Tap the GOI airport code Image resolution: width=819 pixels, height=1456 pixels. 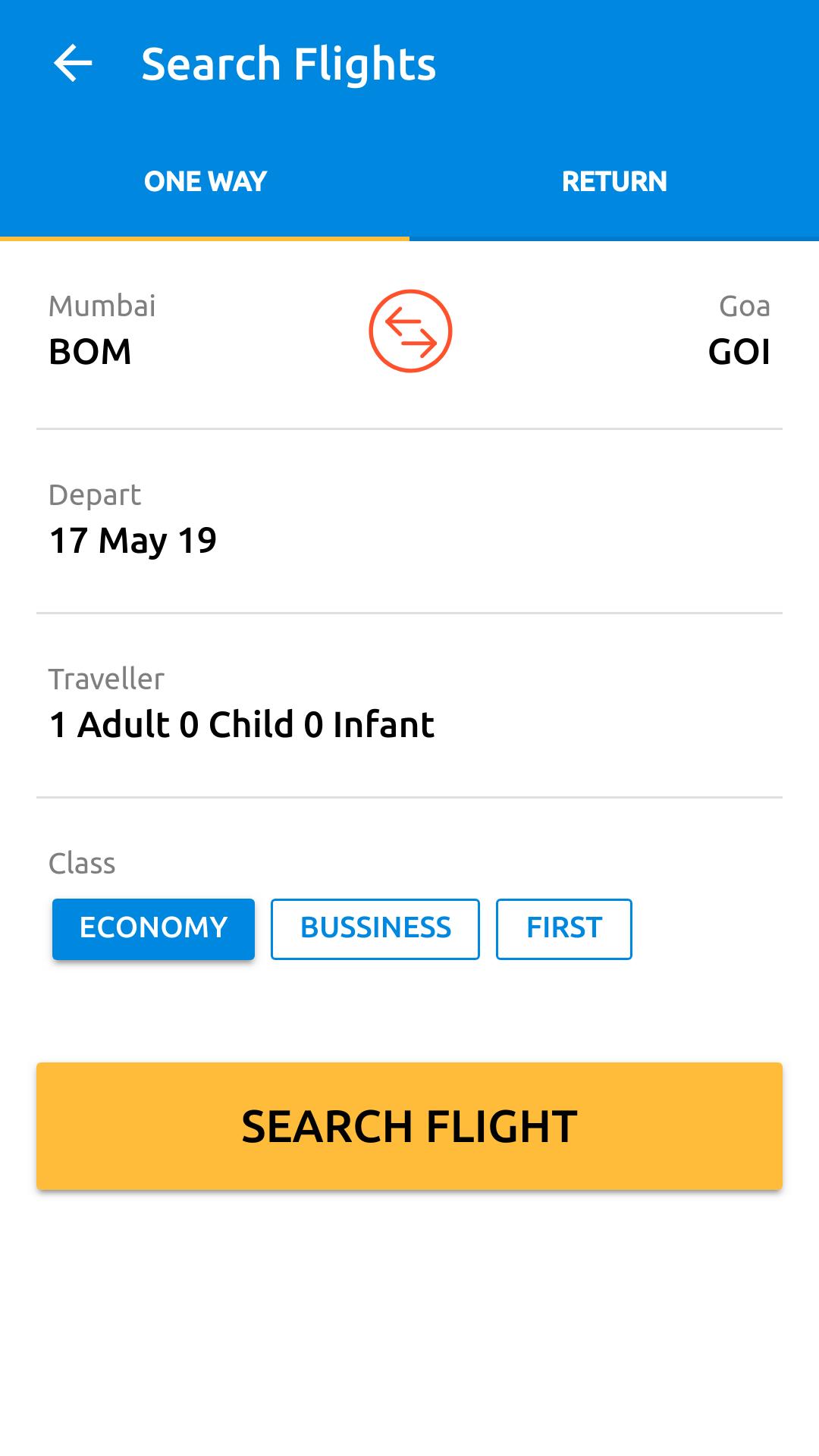(x=739, y=352)
